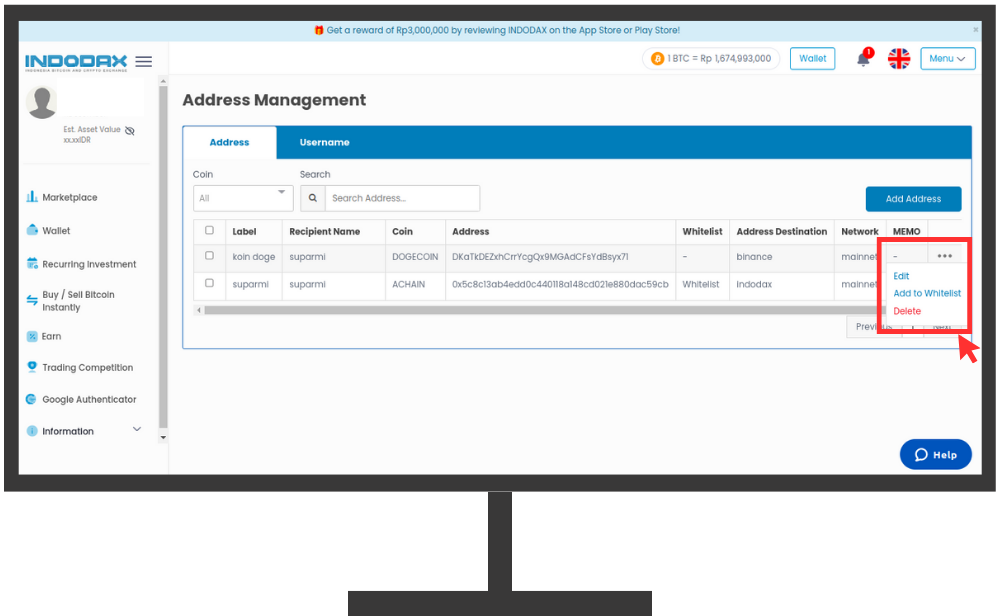This screenshot has height=616, width=1001.
Task: Switch to the Address tab
Action: coord(229,142)
